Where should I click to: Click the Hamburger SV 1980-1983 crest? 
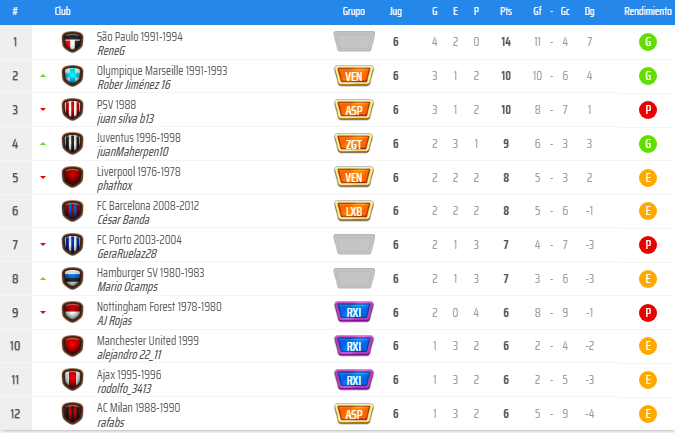[x=71, y=278]
